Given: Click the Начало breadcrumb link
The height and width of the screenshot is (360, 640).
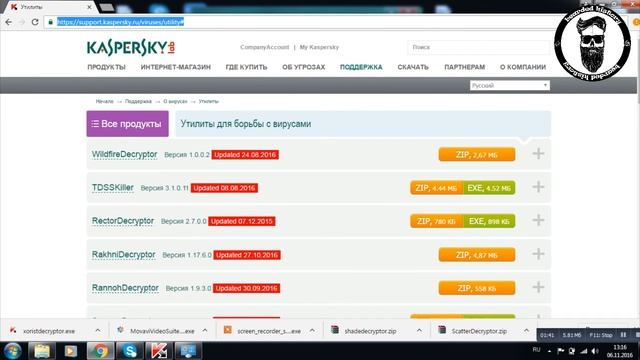Looking at the screenshot, I should point(104,101).
